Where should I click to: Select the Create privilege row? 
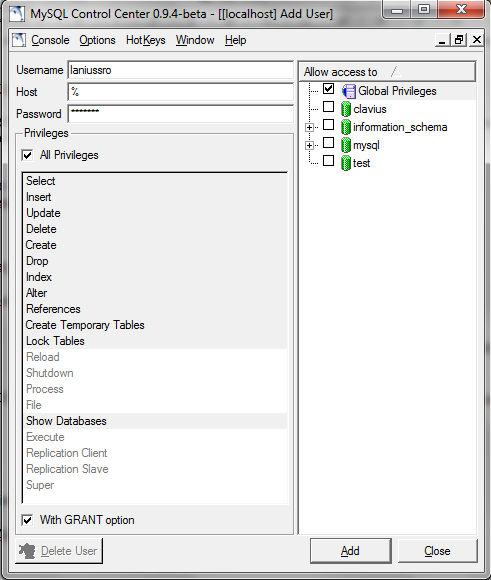coord(155,245)
